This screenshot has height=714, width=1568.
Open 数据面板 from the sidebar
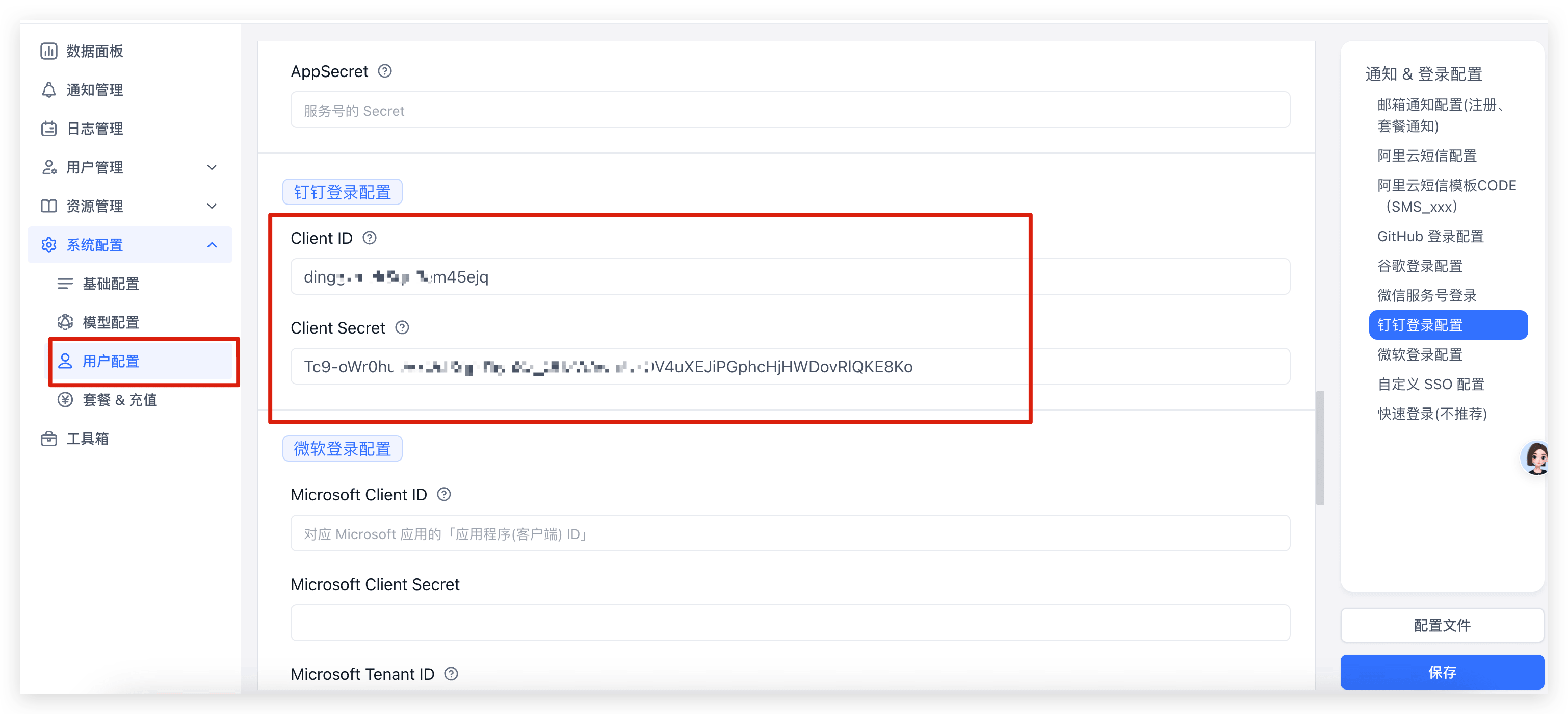(x=95, y=51)
